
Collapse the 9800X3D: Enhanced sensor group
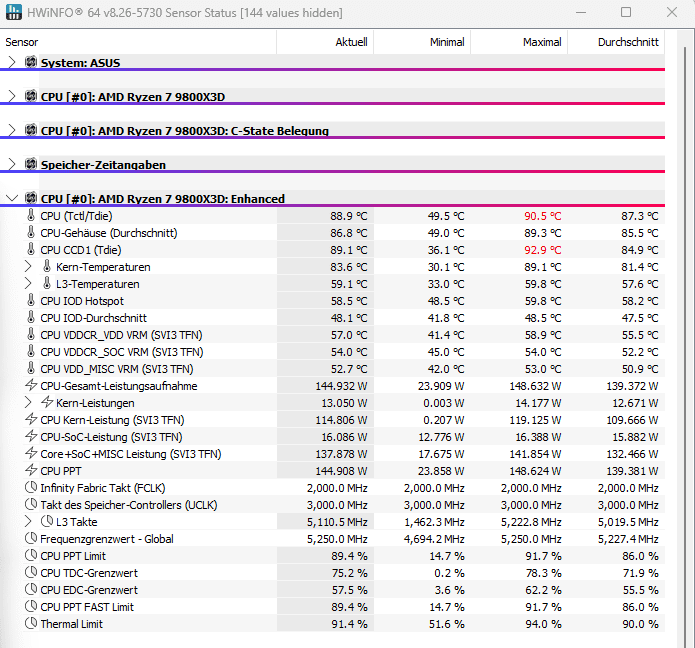(12, 198)
